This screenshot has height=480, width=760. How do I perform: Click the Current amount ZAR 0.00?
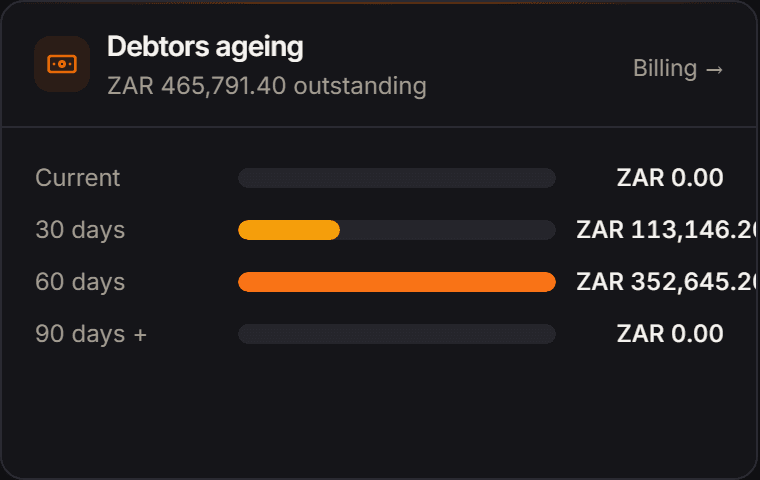coord(670,178)
